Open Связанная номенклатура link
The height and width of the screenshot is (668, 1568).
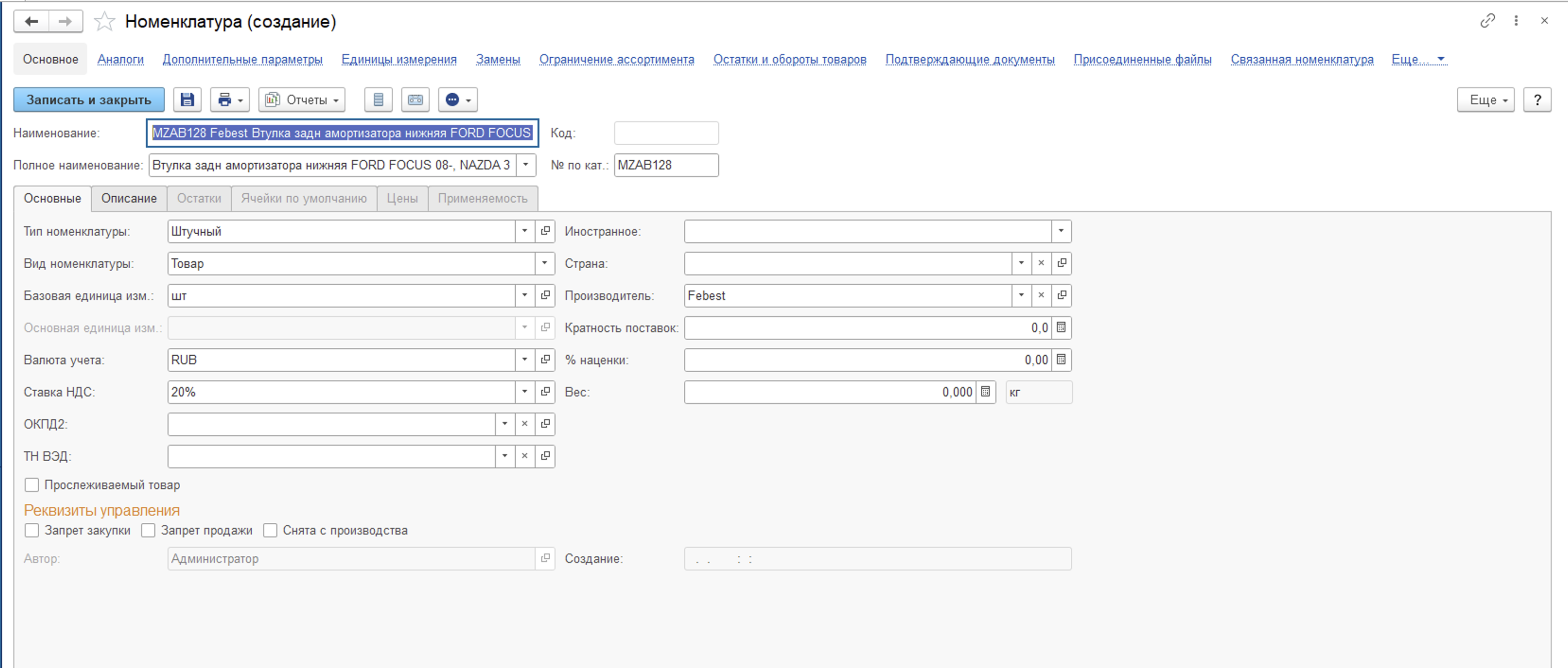[x=1302, y=59]
